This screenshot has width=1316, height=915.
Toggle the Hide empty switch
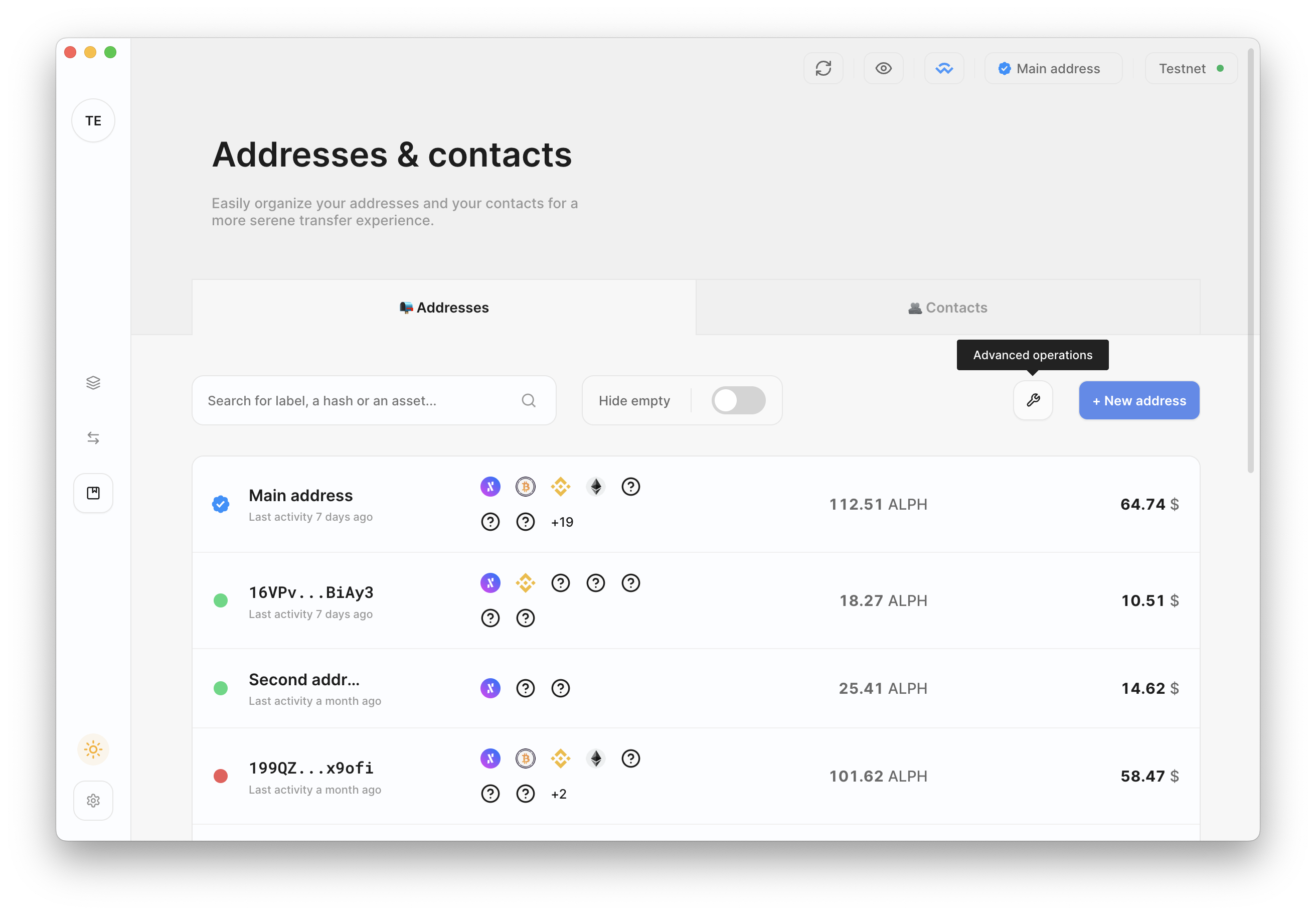point(738,400)
